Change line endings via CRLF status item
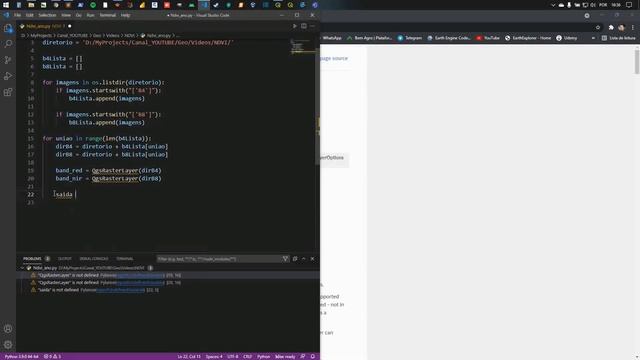Viewport: 640px width, 360px height. click(247, 356)
